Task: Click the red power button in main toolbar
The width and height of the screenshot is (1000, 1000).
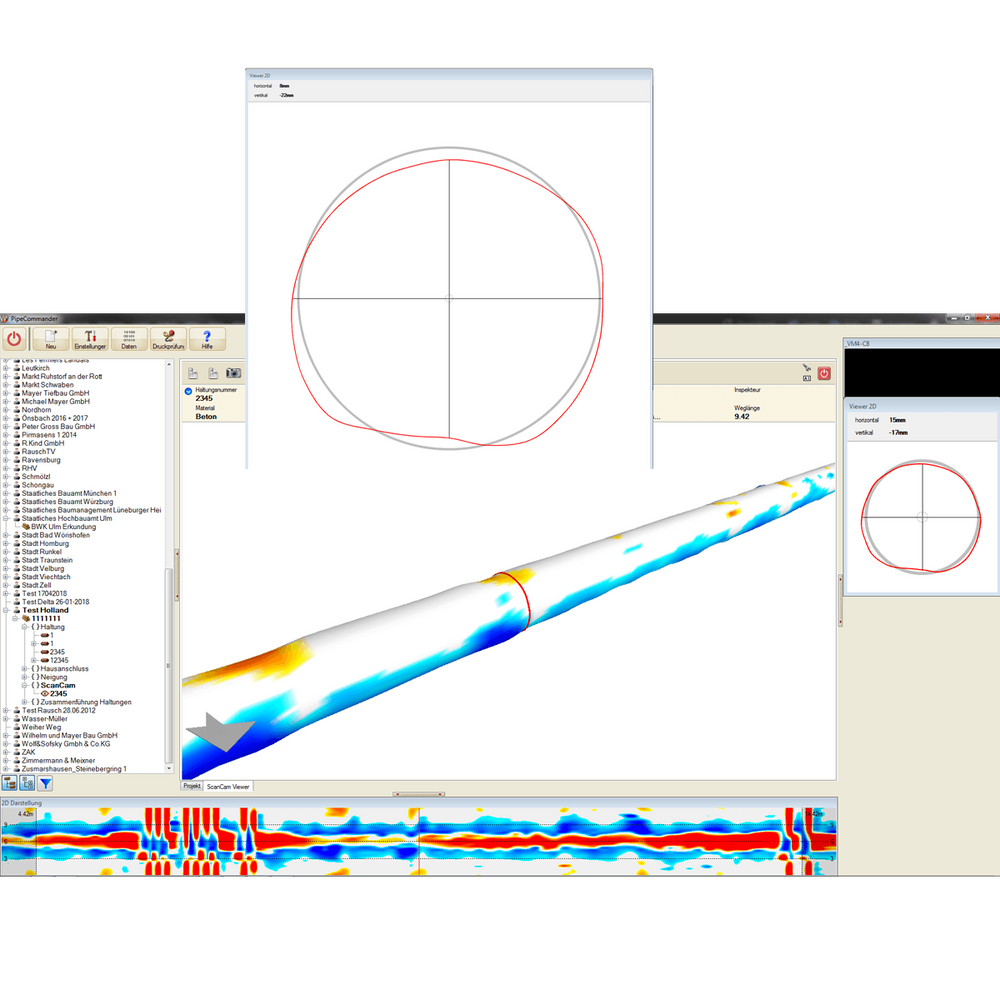Action: [x=14, y=339]
